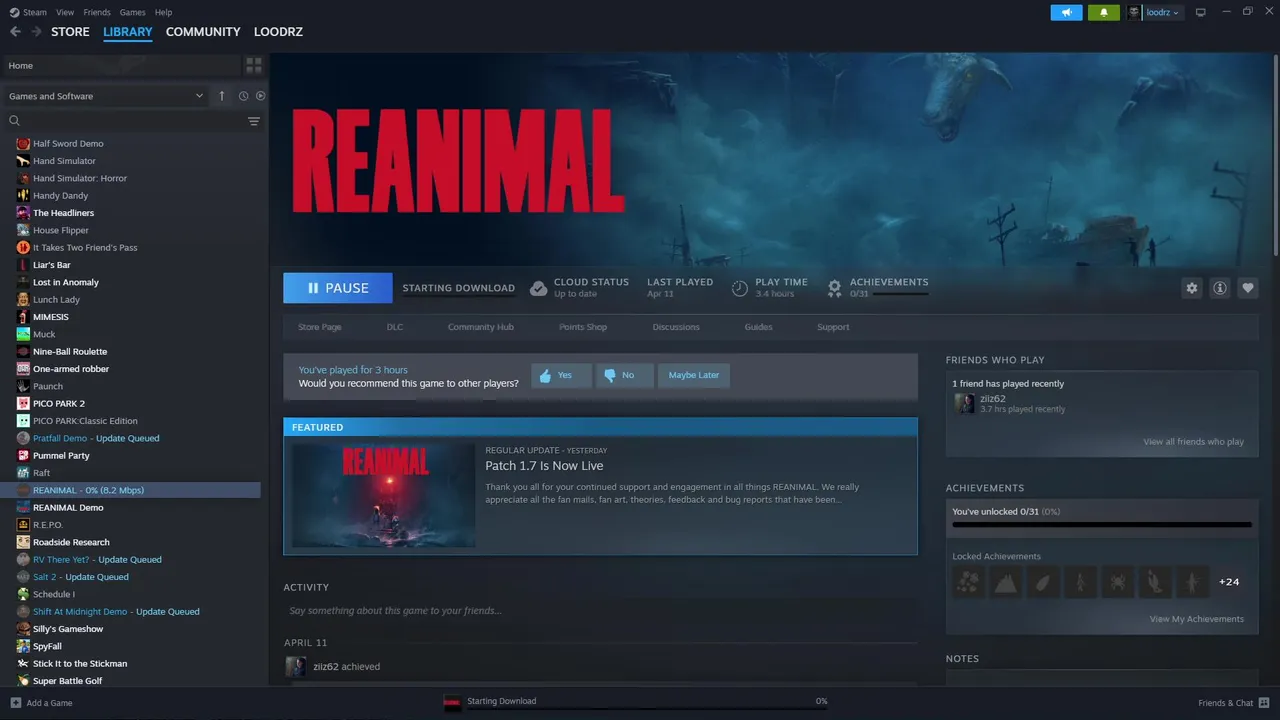1280x720 pixels.
Task: Click the activity comment input box
Action: tap(600, 610)
